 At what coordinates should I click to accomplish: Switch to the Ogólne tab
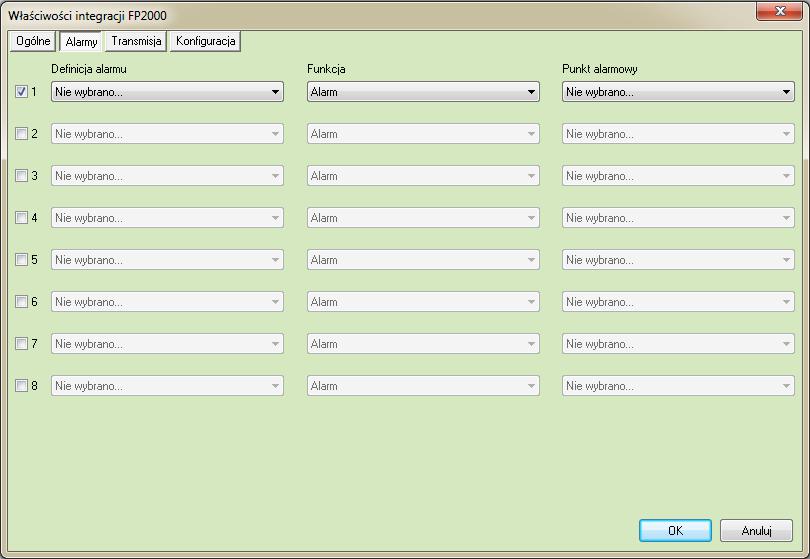point(33,41)
